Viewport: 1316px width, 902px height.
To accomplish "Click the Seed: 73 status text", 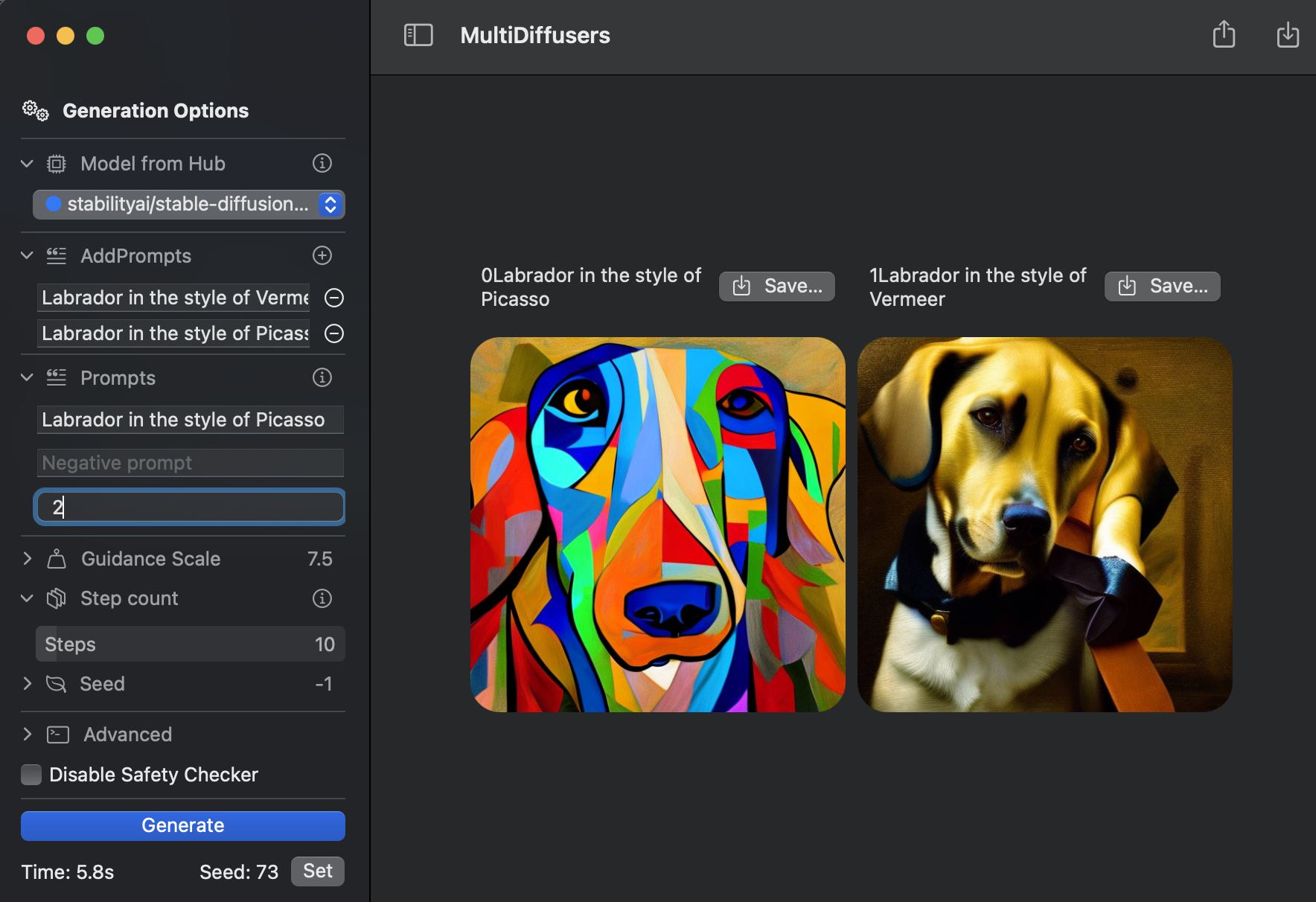I will click(x=239, y=872).
